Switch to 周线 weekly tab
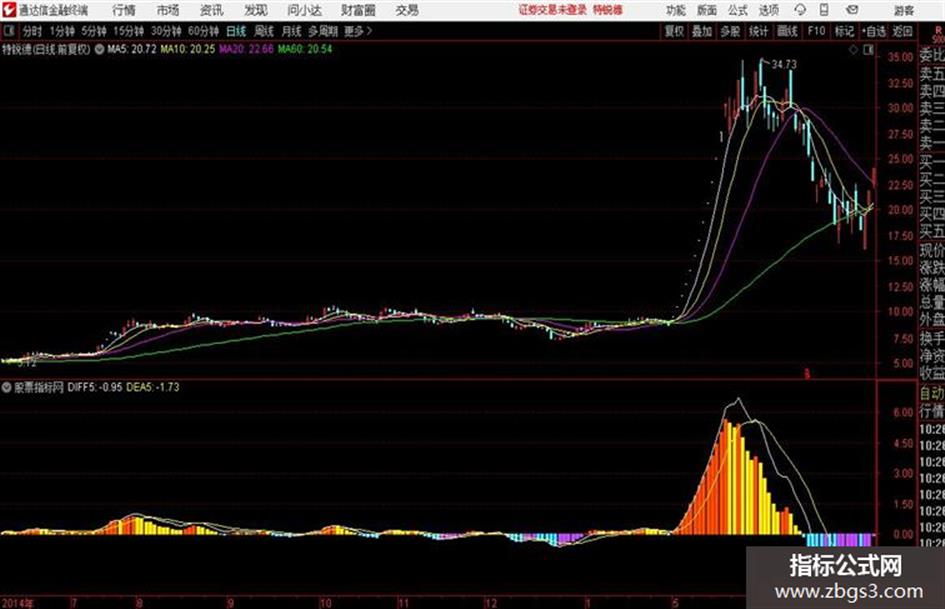945x609 pixels. coord(264,31)
